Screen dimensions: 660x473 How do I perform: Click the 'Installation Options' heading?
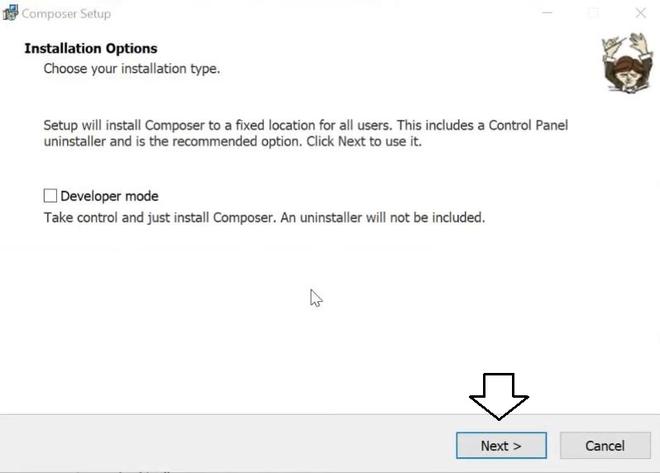pyautogui.click(x=91, y=48)
